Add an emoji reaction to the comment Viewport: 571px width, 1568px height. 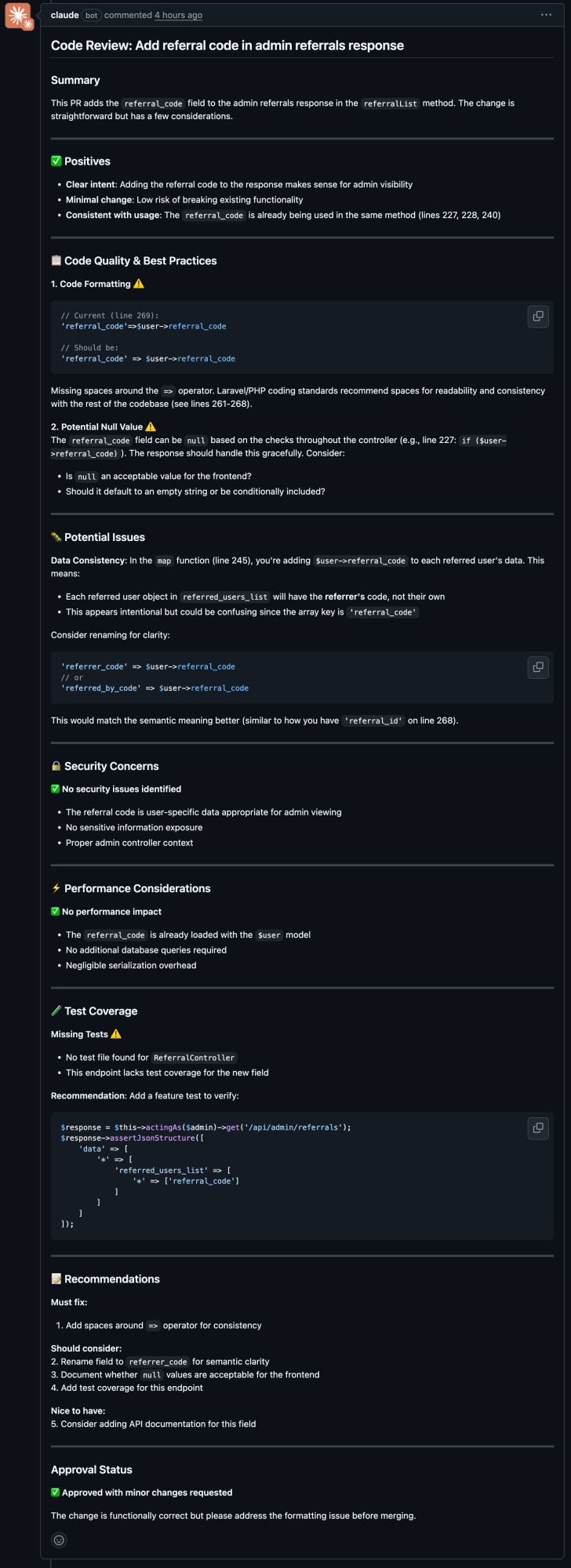coord(59,1540)
